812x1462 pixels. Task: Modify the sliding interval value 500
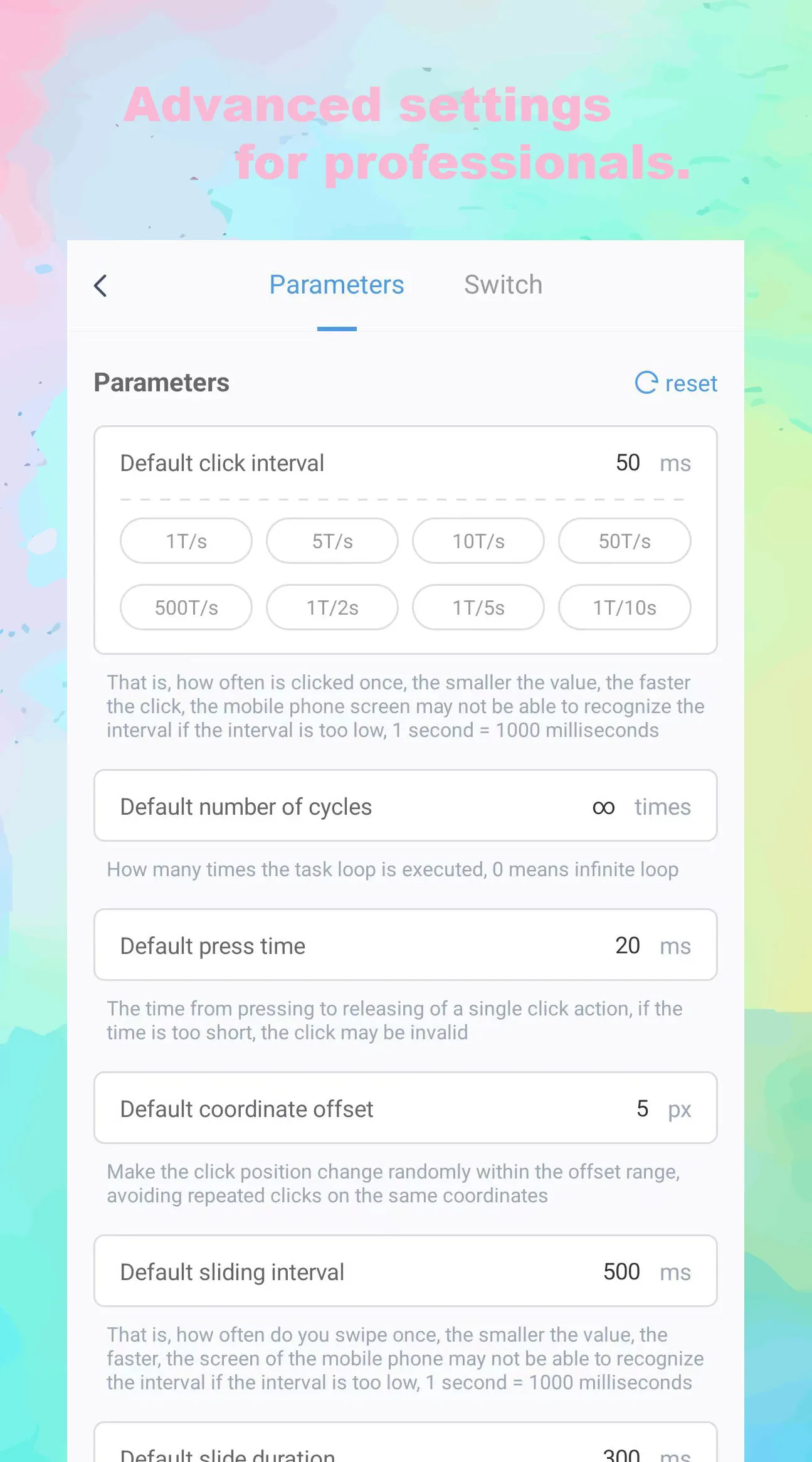point(621,1272)
